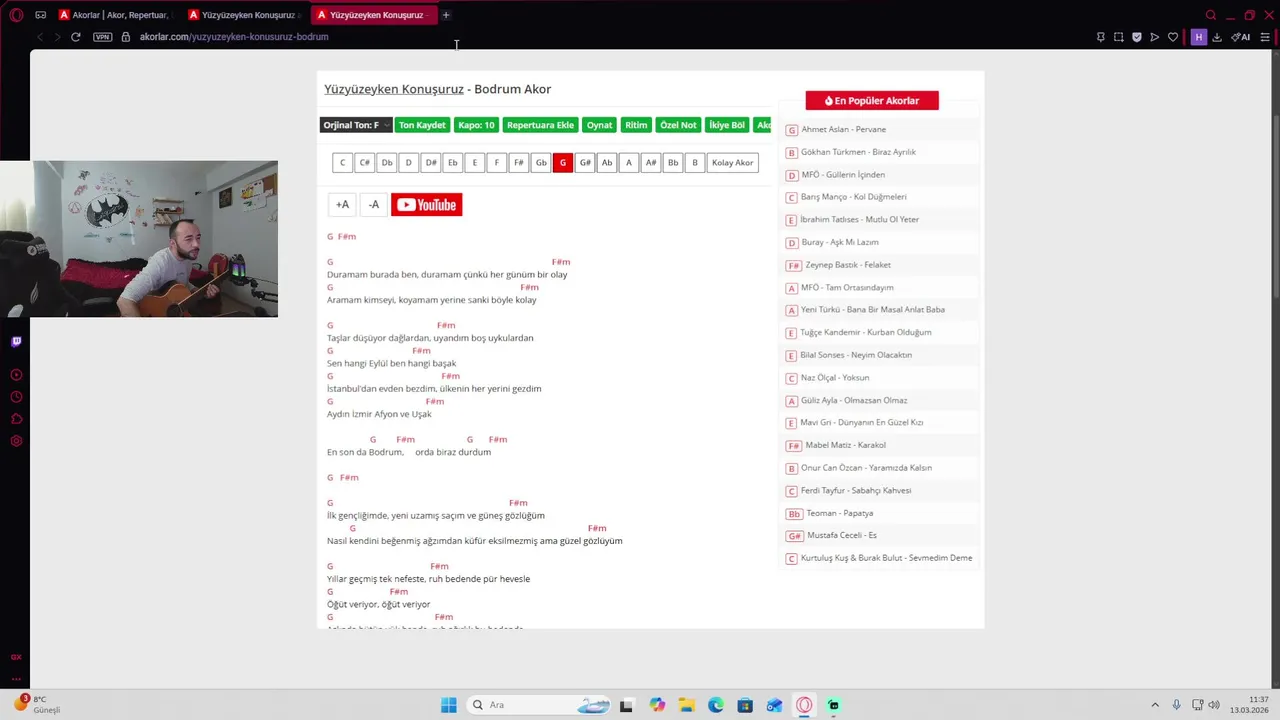Click the Repertuara Ekle button
This screenshot has width=1280, height=720.
click(540, 125)
